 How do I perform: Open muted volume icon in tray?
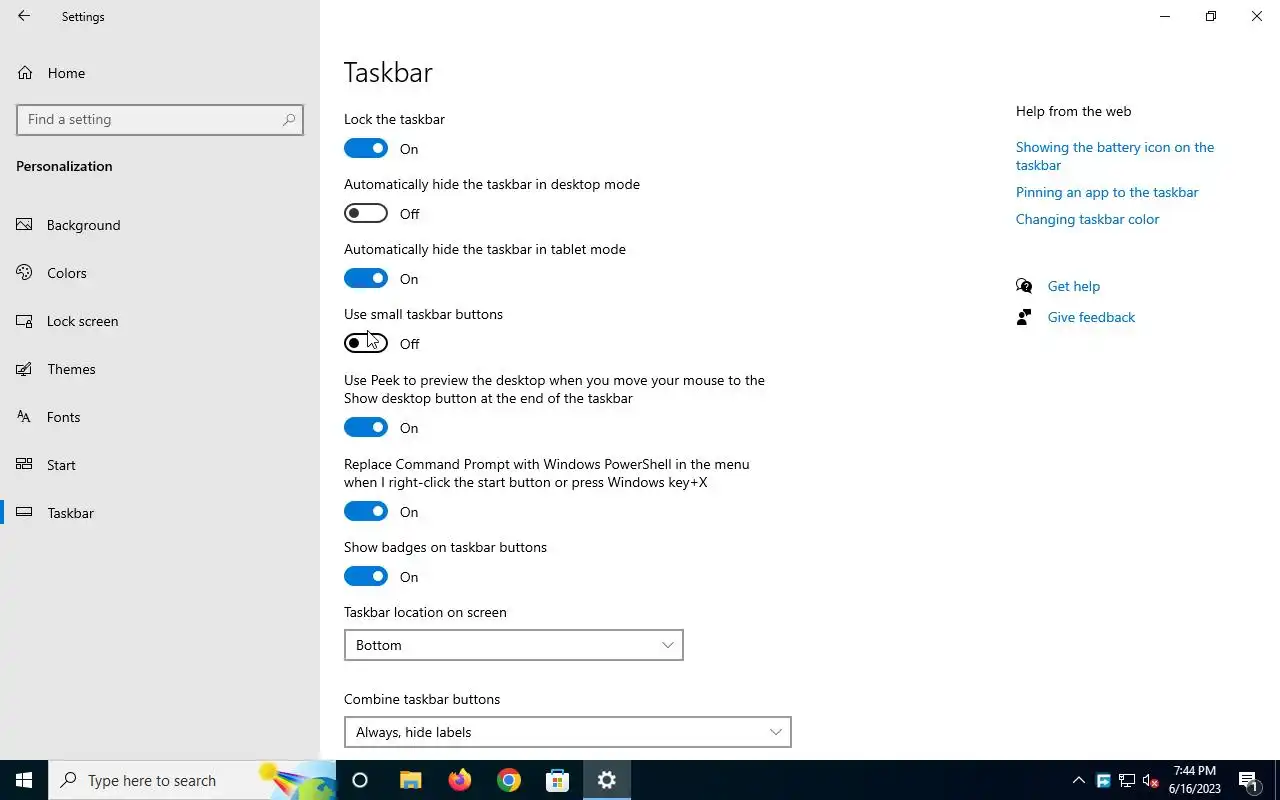[1151, 780]
